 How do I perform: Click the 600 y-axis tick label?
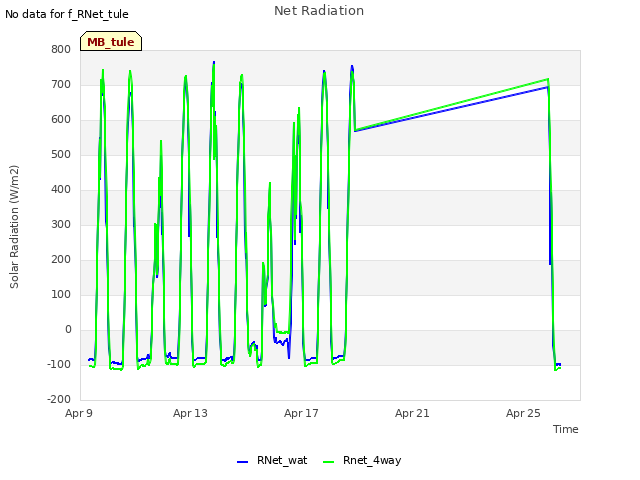(x=61, y=120)
